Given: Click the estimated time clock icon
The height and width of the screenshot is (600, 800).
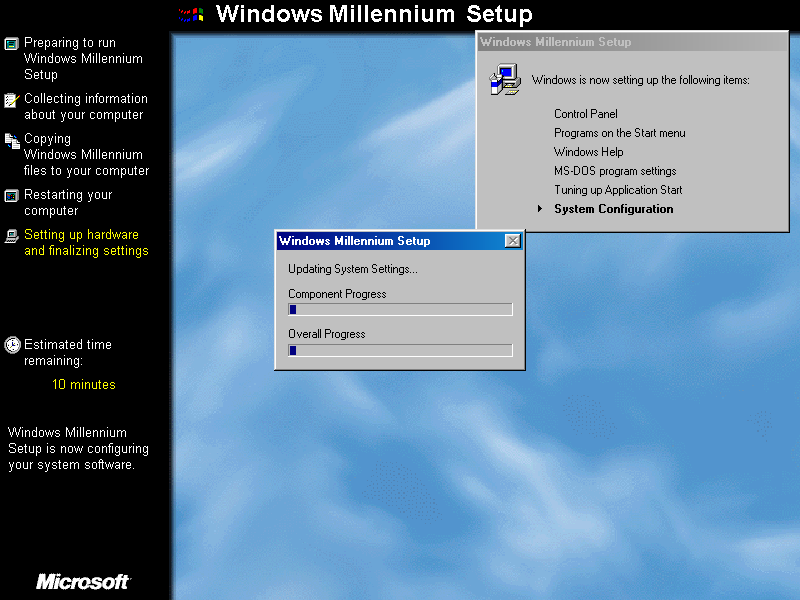Looking at the screenshot, I should [x=11, y=345].
